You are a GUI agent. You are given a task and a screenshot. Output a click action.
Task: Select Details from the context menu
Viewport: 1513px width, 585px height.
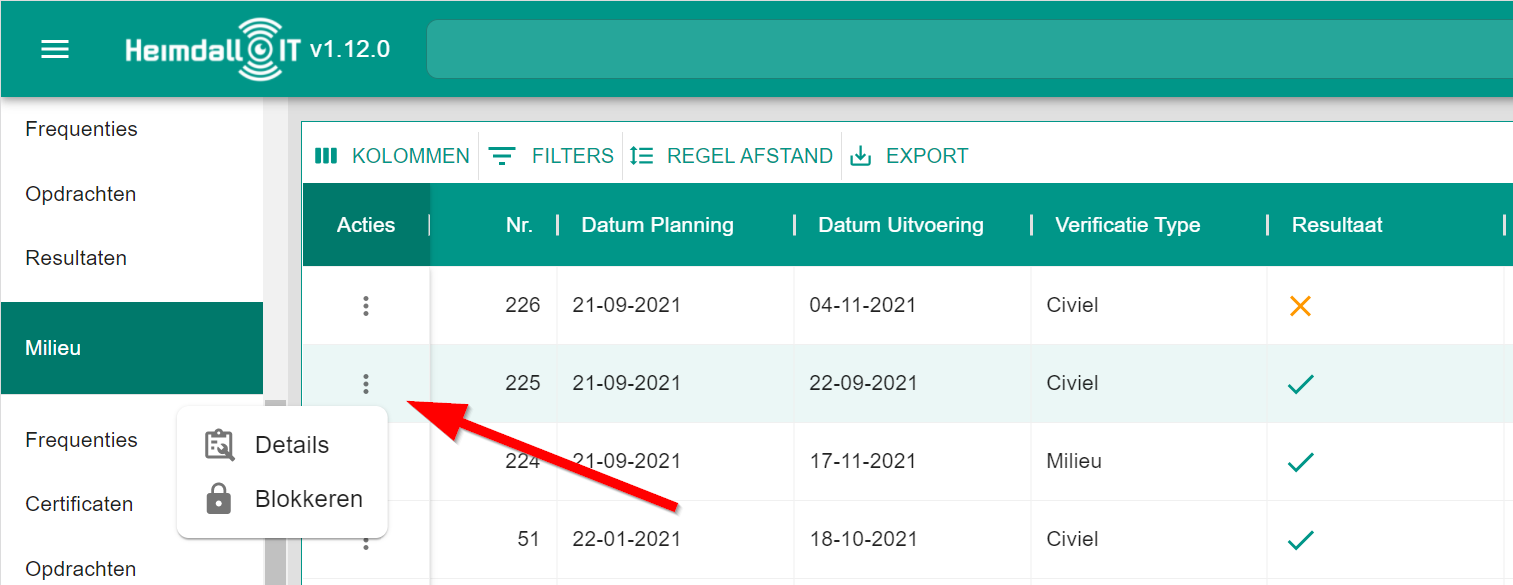click(x=291, y=445)
